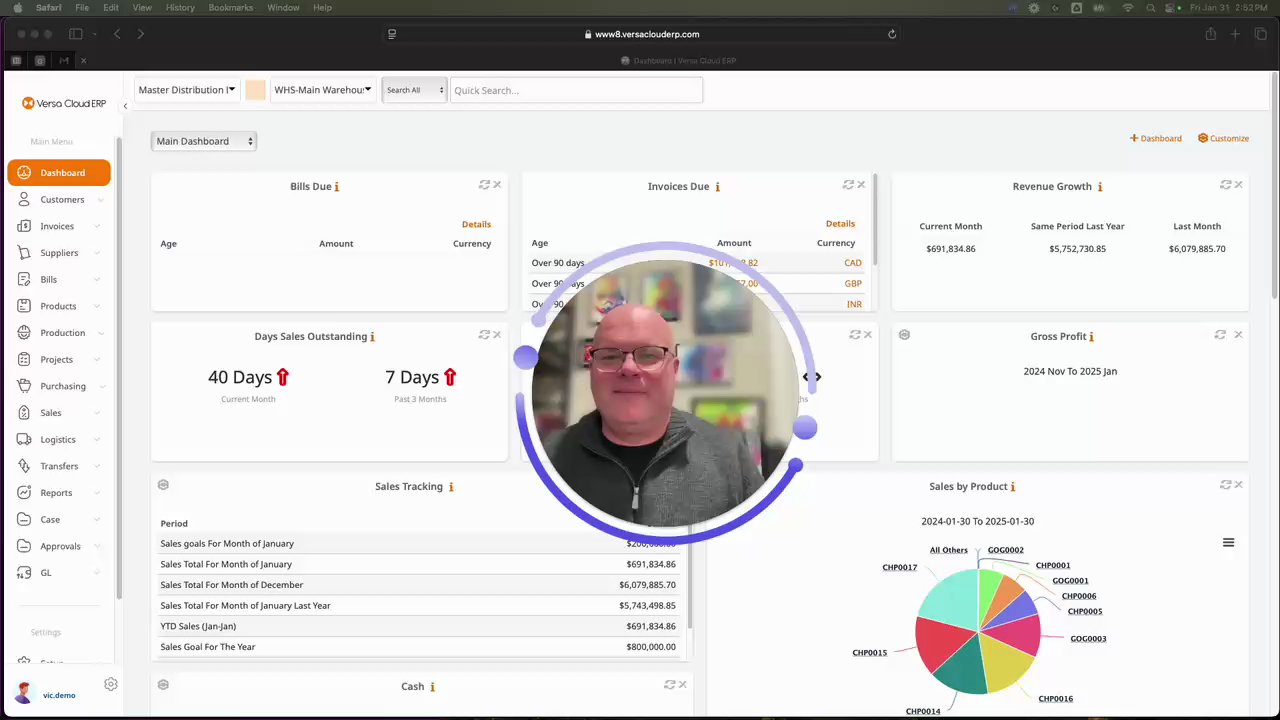Viewport: 1280px width, 720px height.
Task: Click the add Dashboard link
Action: 1156,138
